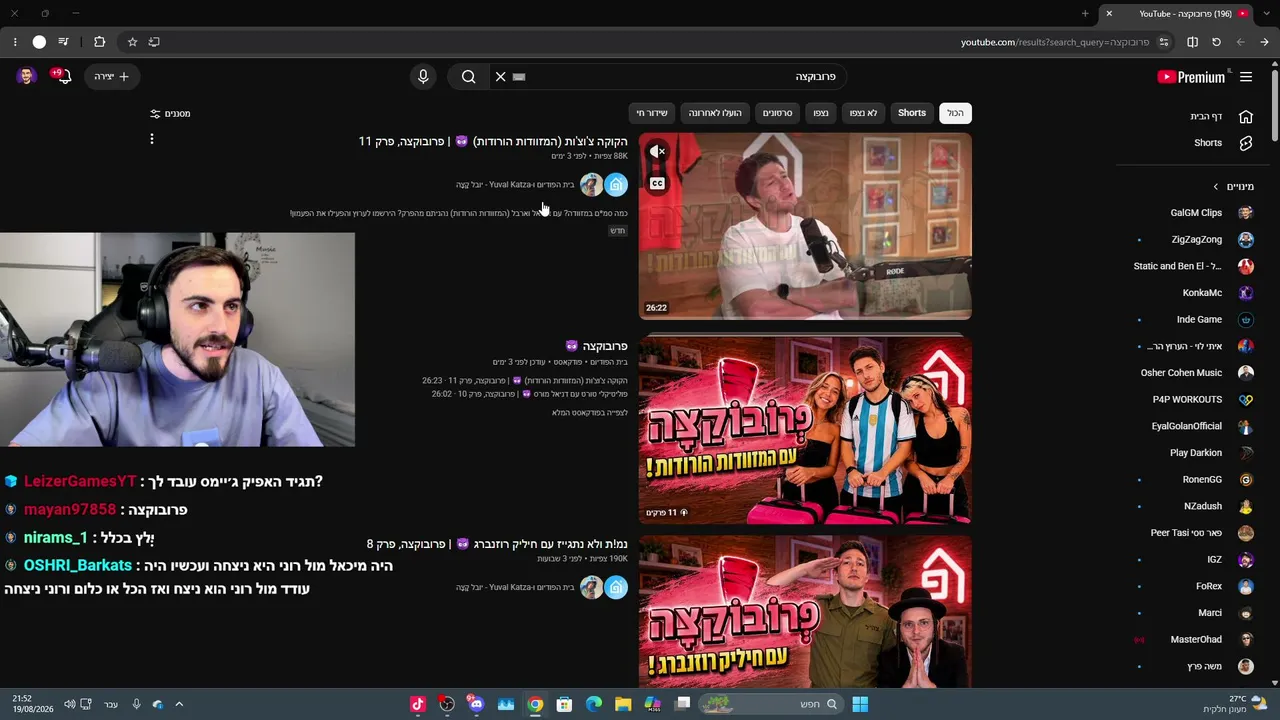
Task: Open the on-screen keyboard in the search box
Action: (519, 77)
